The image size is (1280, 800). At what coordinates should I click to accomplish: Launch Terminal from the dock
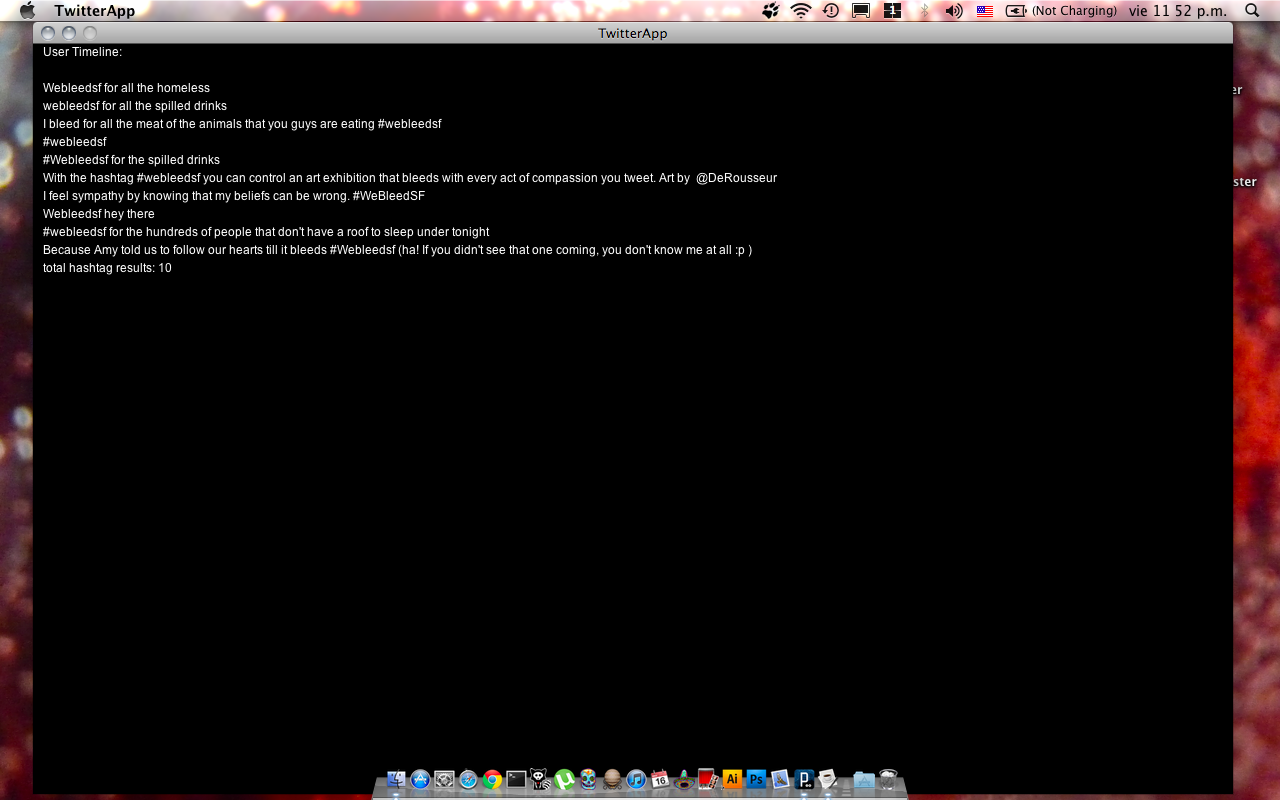516,779
